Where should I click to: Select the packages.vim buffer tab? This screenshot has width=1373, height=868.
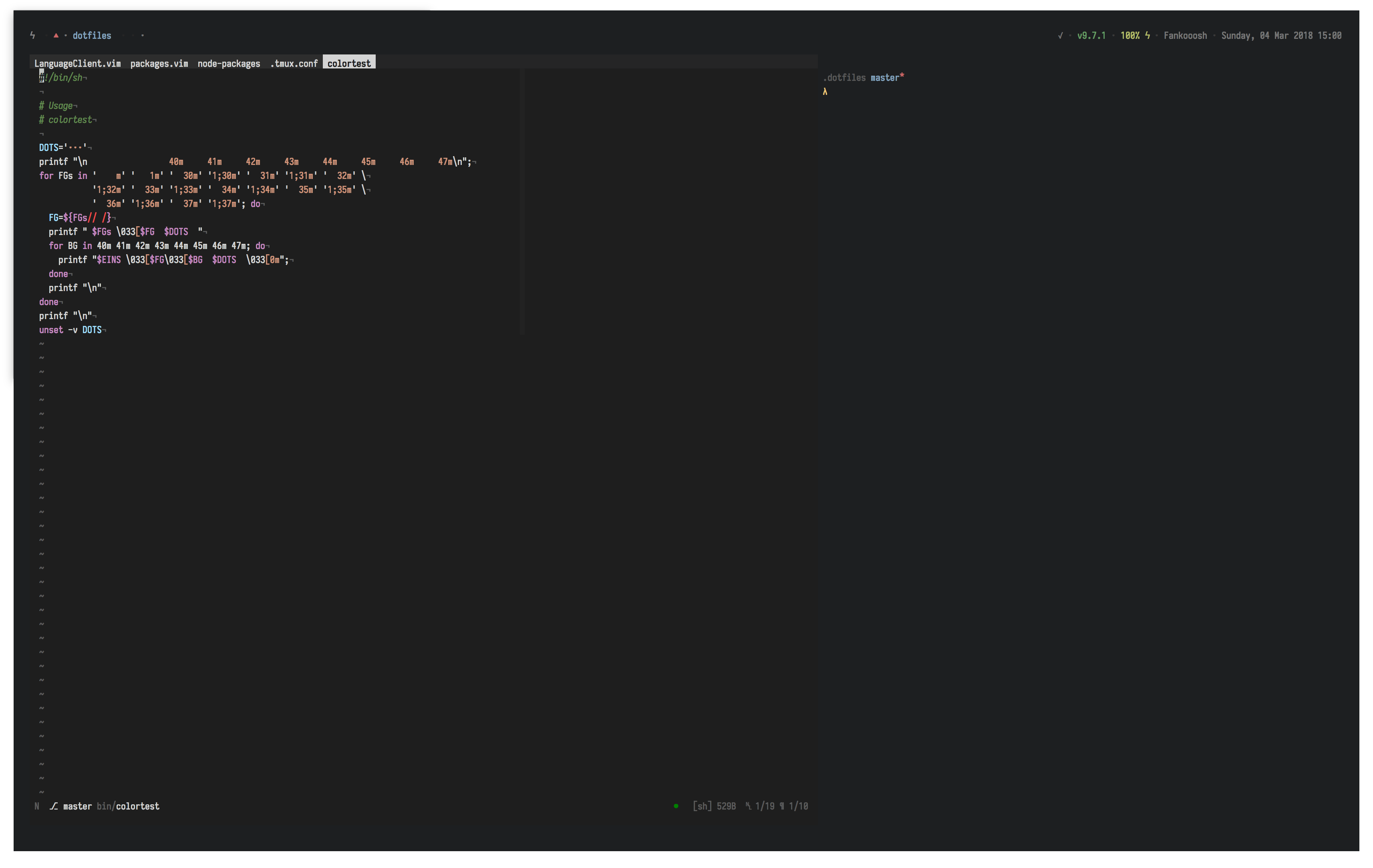[160, 63]
